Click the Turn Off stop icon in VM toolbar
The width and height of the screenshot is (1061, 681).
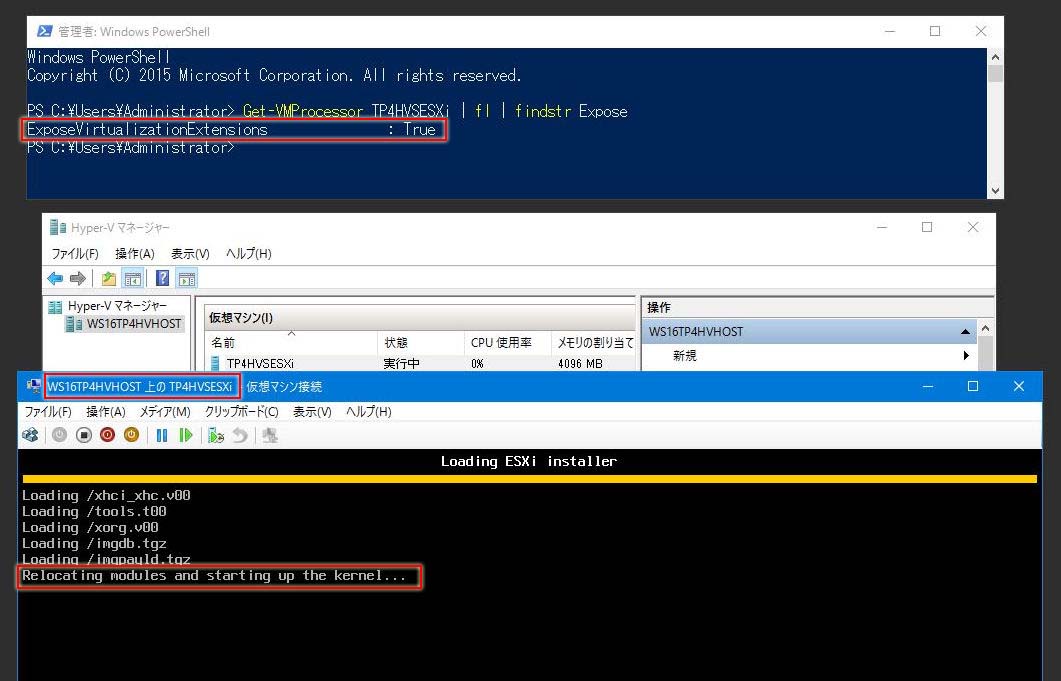pos(84,435)
